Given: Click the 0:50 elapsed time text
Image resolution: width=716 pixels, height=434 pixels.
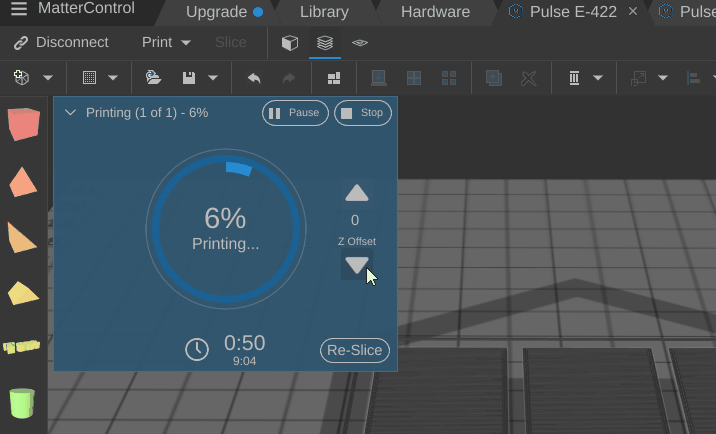Looking at the screenshot, I should click(x=245, y=343).
